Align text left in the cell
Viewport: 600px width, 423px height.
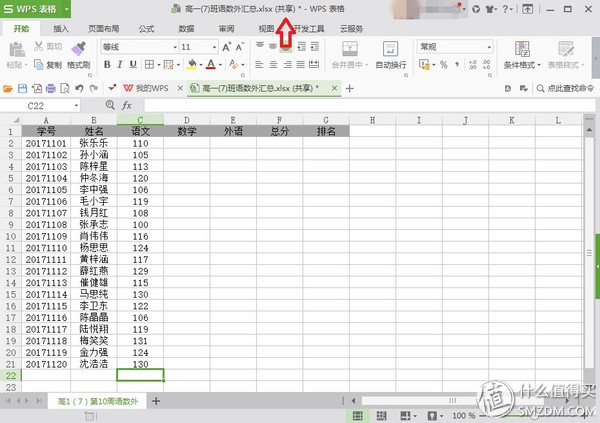(259, 65)
